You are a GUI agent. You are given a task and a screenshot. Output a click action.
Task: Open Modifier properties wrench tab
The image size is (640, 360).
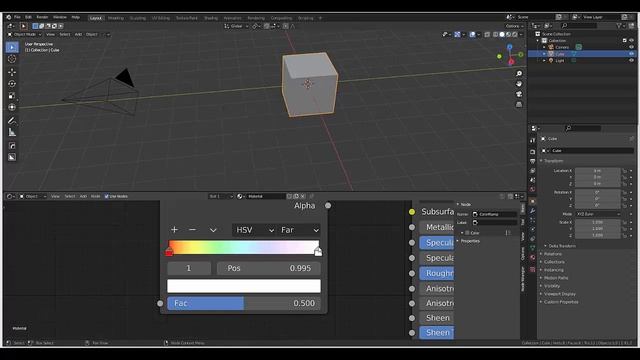532,211
